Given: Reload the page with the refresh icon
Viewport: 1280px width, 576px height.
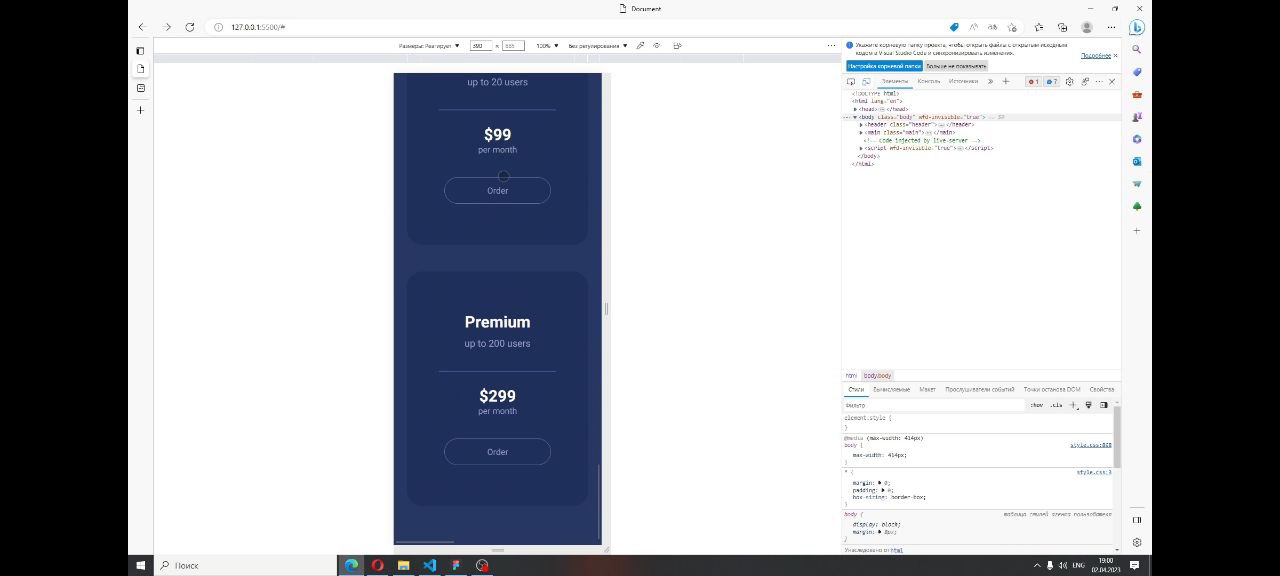Looking at the screenshot, I should tap(190, 27).
